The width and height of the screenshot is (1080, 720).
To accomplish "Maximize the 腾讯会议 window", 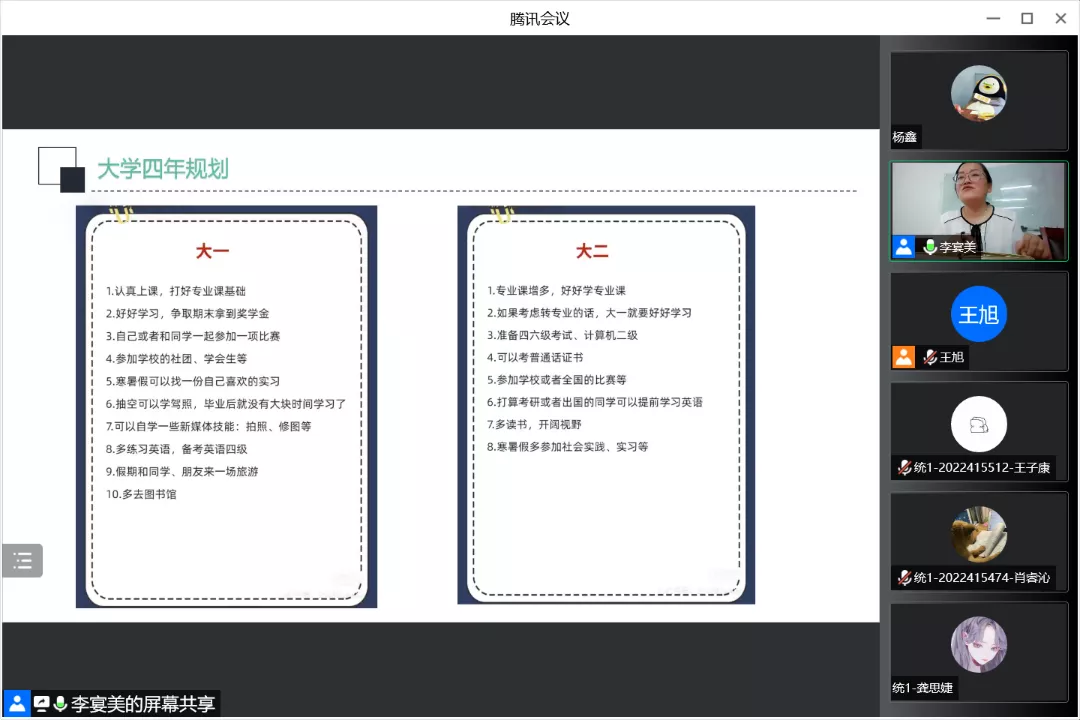I will click(1026, 18).
